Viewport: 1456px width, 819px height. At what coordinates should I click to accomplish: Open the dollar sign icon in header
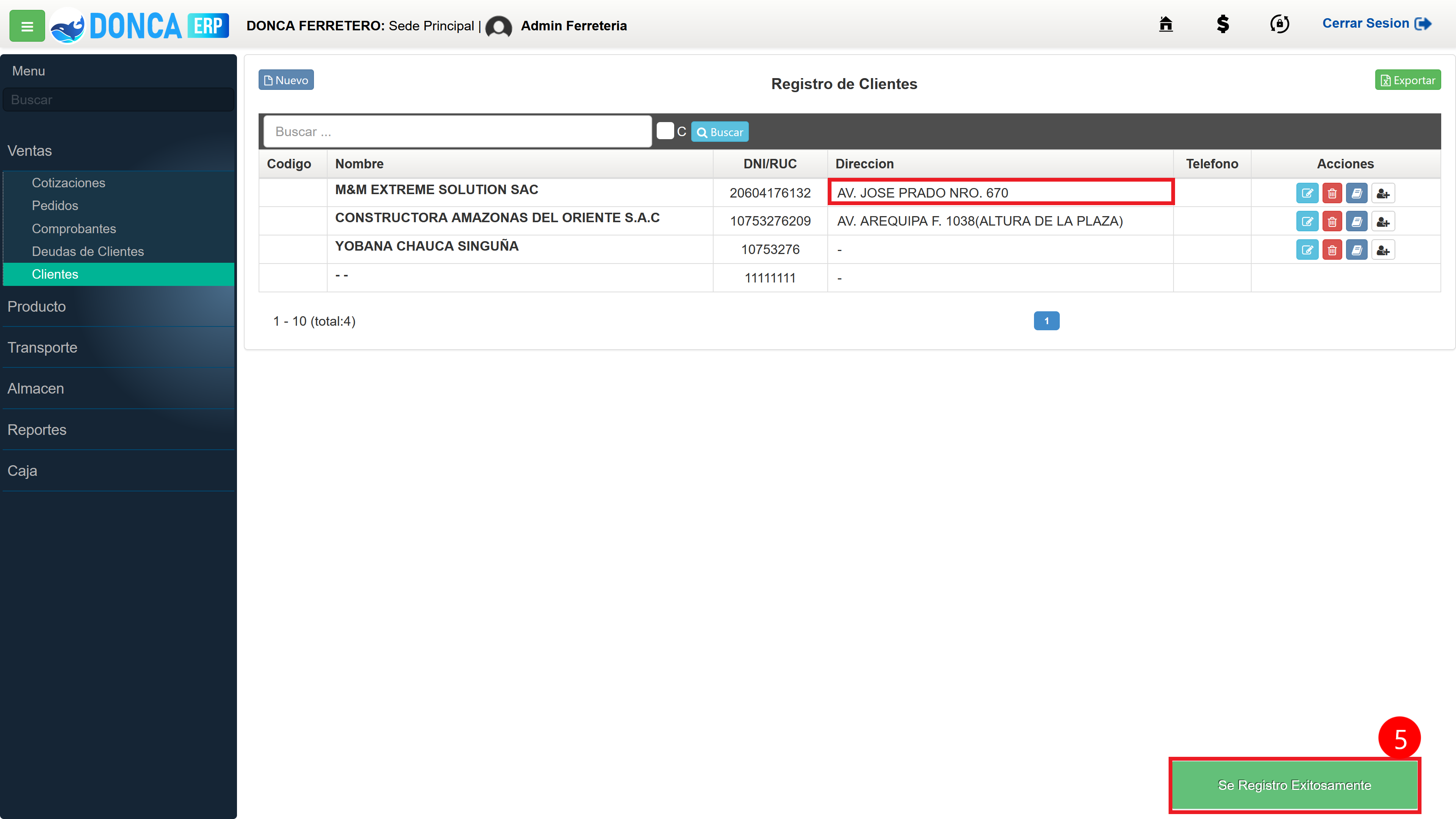1222,24
